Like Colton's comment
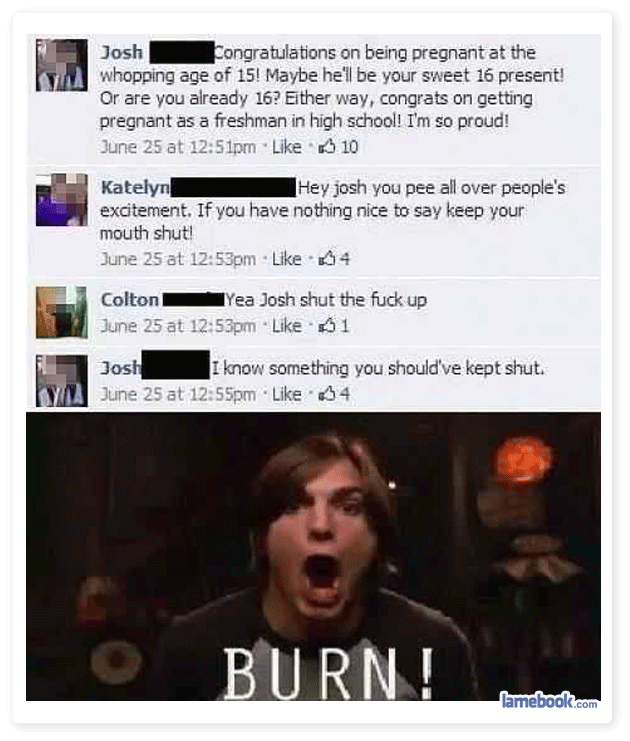 287,326
